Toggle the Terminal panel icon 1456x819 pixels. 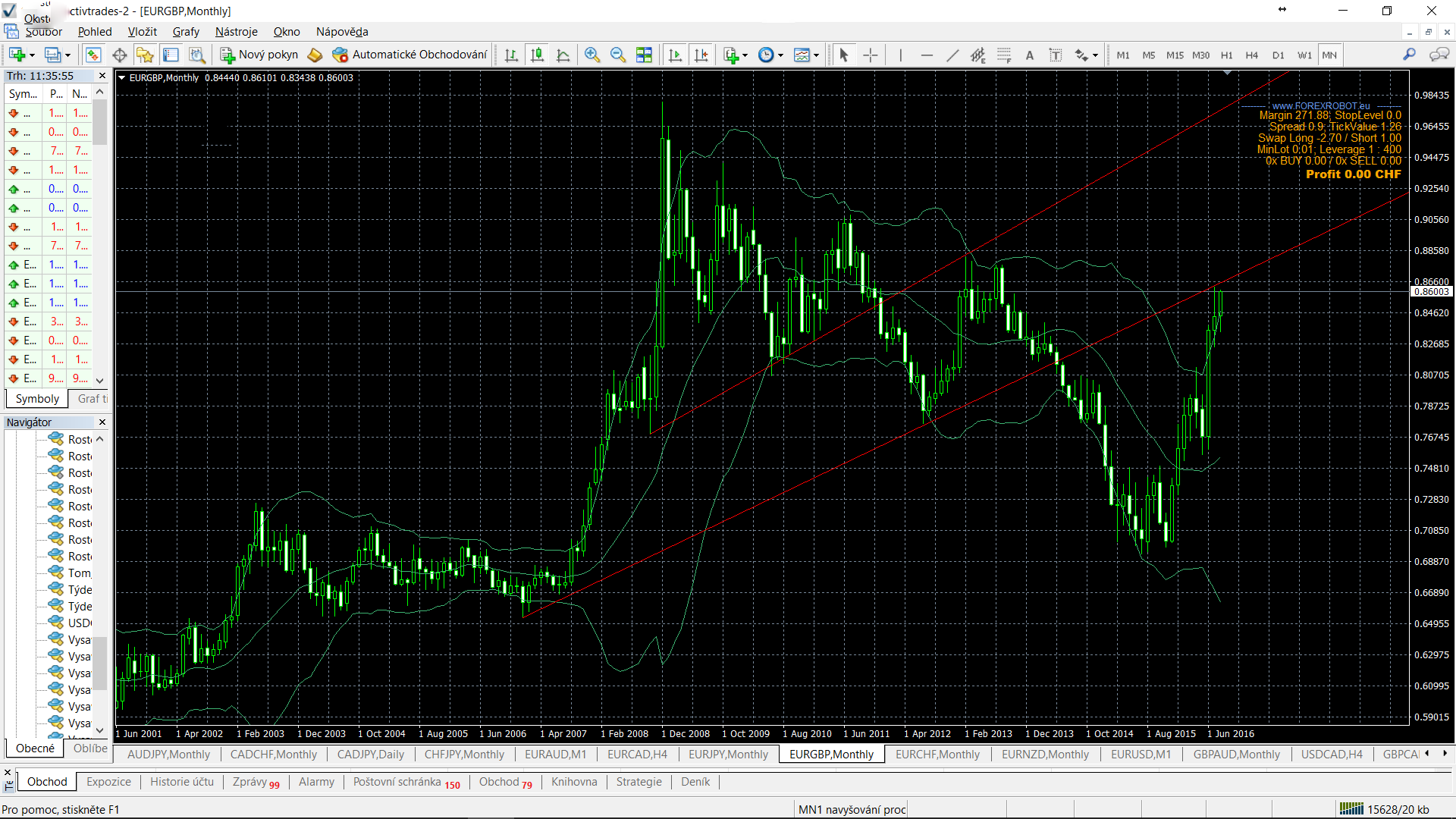tap(171, 55)
